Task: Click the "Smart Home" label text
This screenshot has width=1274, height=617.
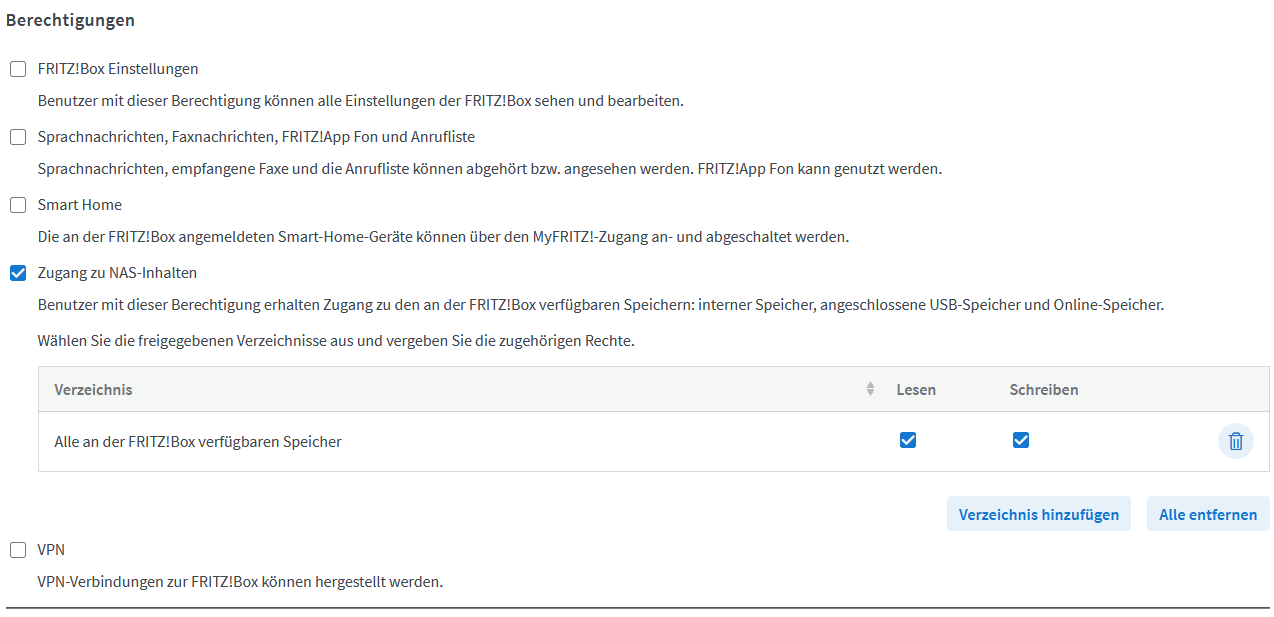Action: point(80,205)
